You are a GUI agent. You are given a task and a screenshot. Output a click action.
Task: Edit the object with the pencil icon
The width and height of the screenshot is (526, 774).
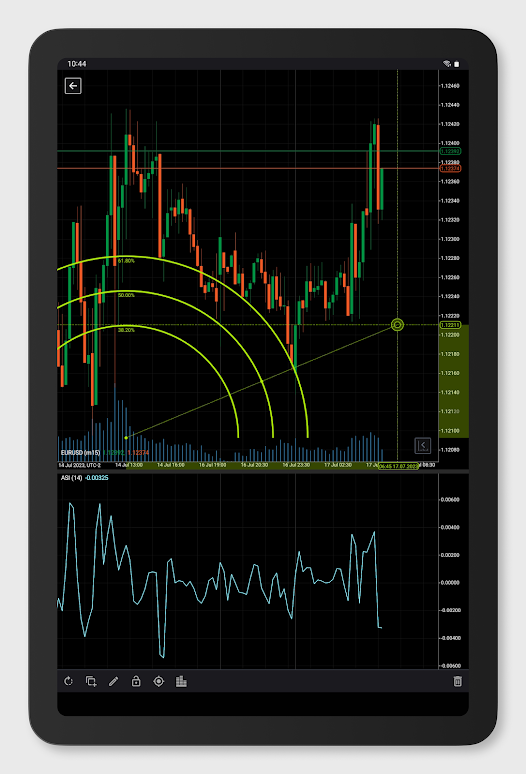point(113,681)
